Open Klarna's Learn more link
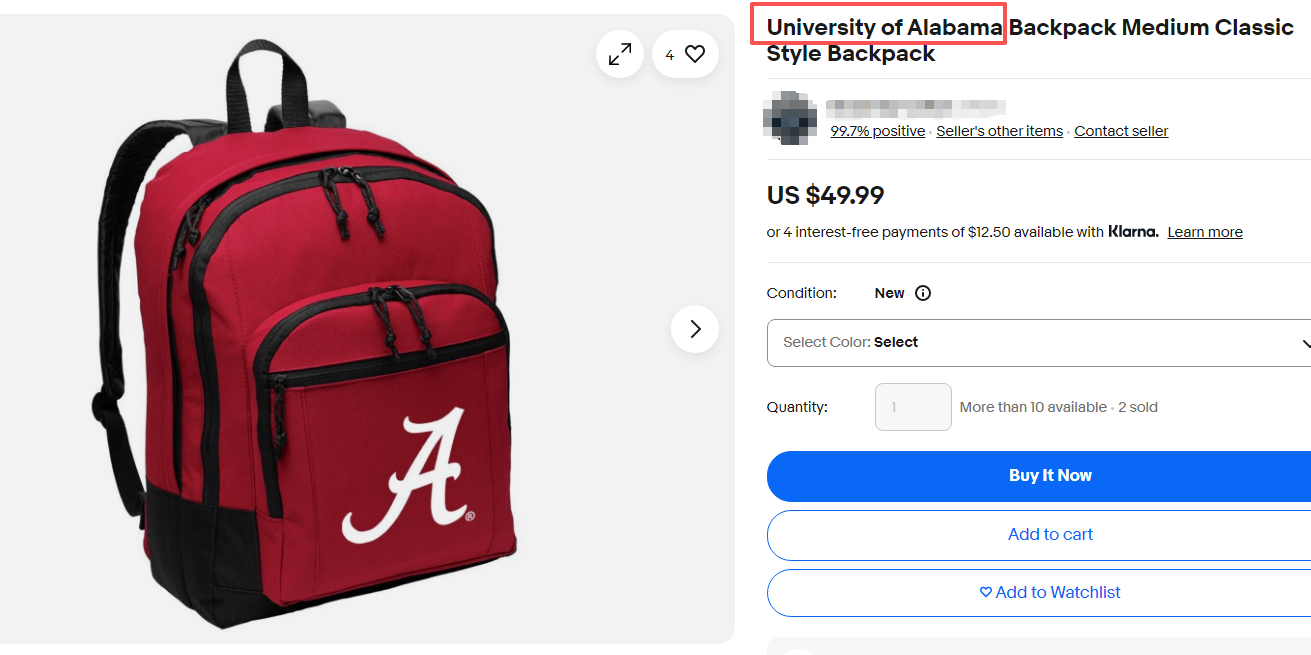The image size is (1311, 655). coord(1205,232)
